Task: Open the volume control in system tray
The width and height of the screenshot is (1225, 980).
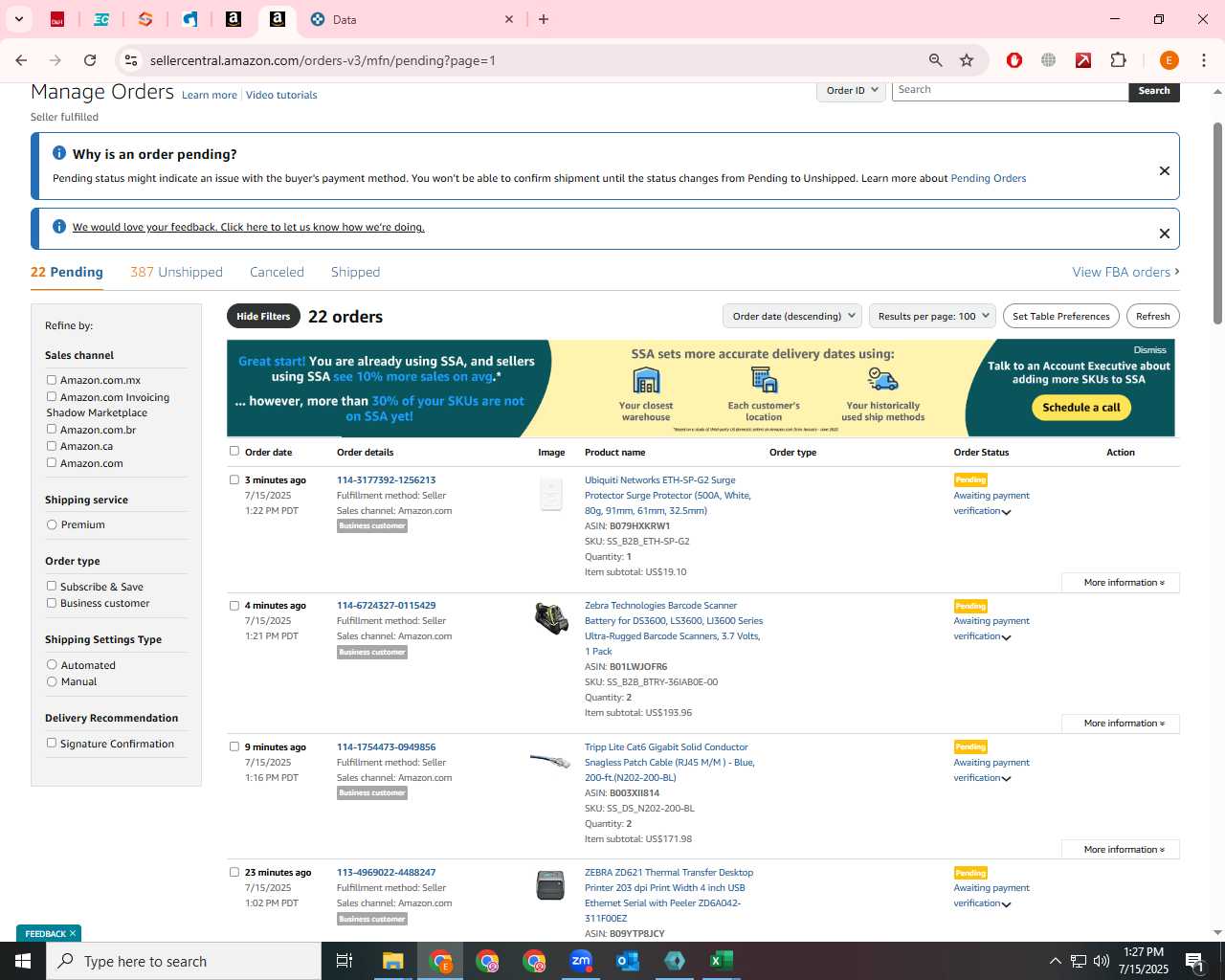Action: click(1102, 961)
